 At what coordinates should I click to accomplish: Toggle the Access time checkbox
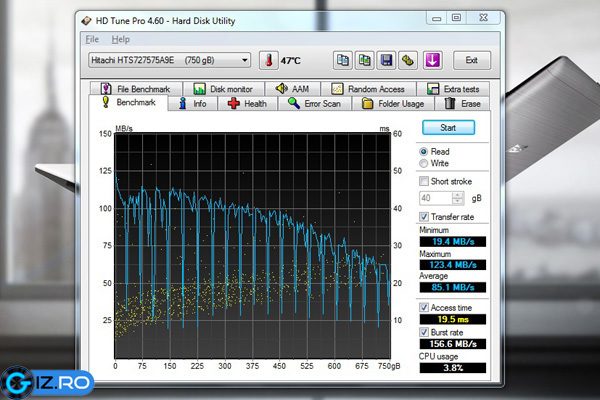[424, 307]
